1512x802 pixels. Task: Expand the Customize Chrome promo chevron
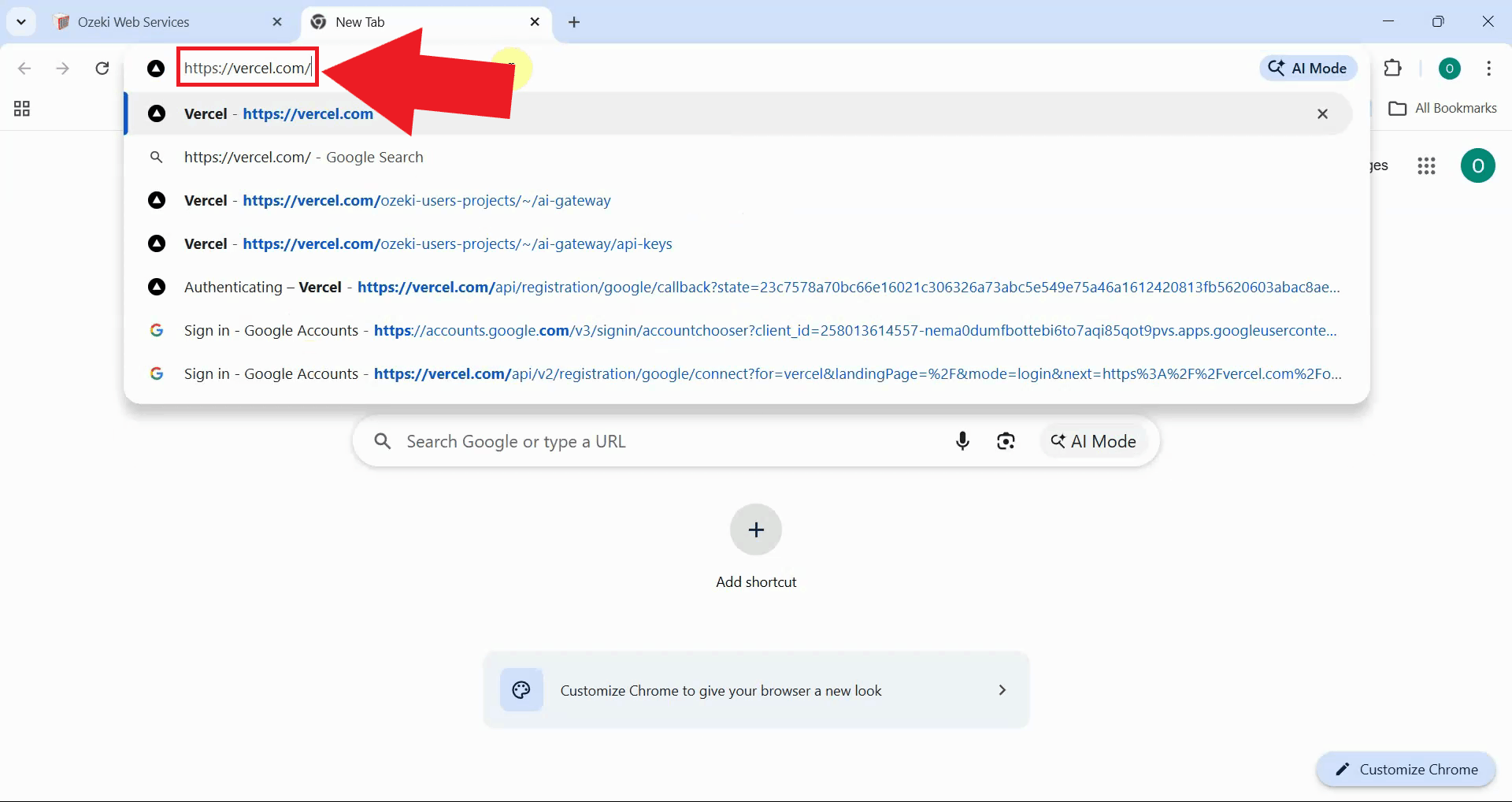[1002, 690]
